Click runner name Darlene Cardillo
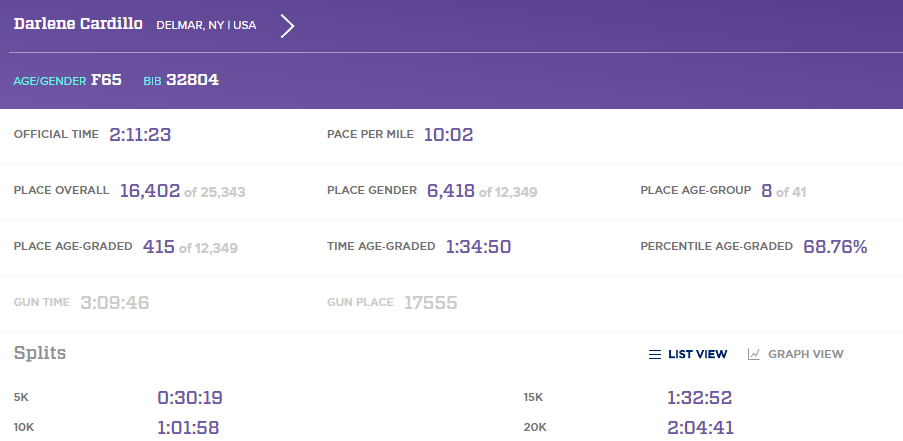903x441 pixels. point(78,24)
